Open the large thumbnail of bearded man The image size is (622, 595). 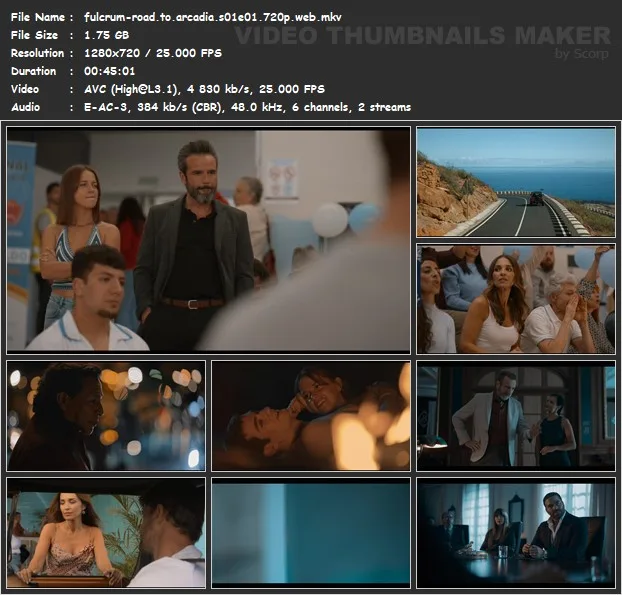208,239
